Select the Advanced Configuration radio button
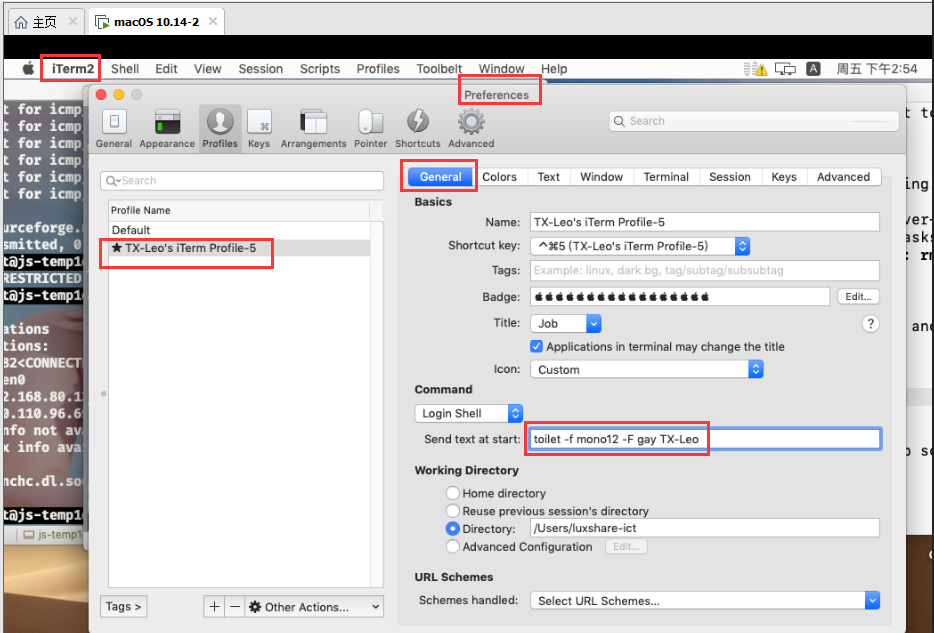Screen dimensions: 934x633 453,546
